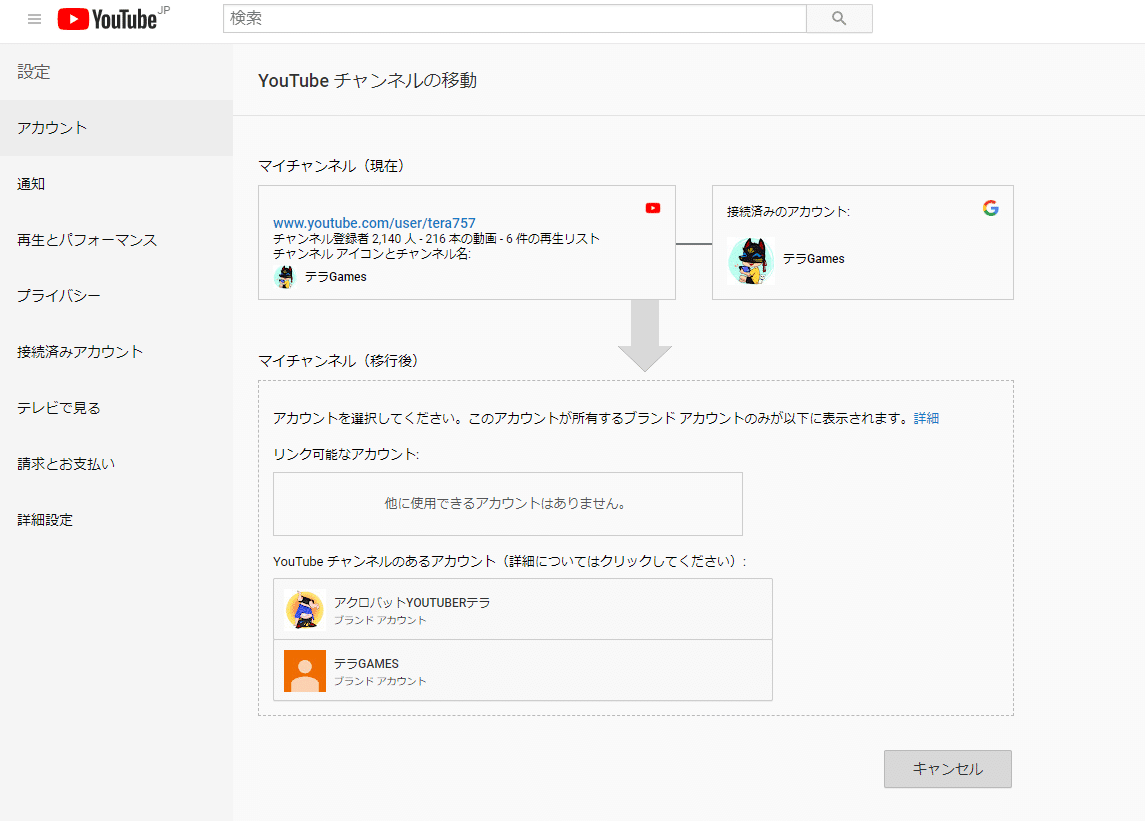The image size is (1145, 821).
Task: Open the 接続済みアカウント section
Action: point(78,352)
